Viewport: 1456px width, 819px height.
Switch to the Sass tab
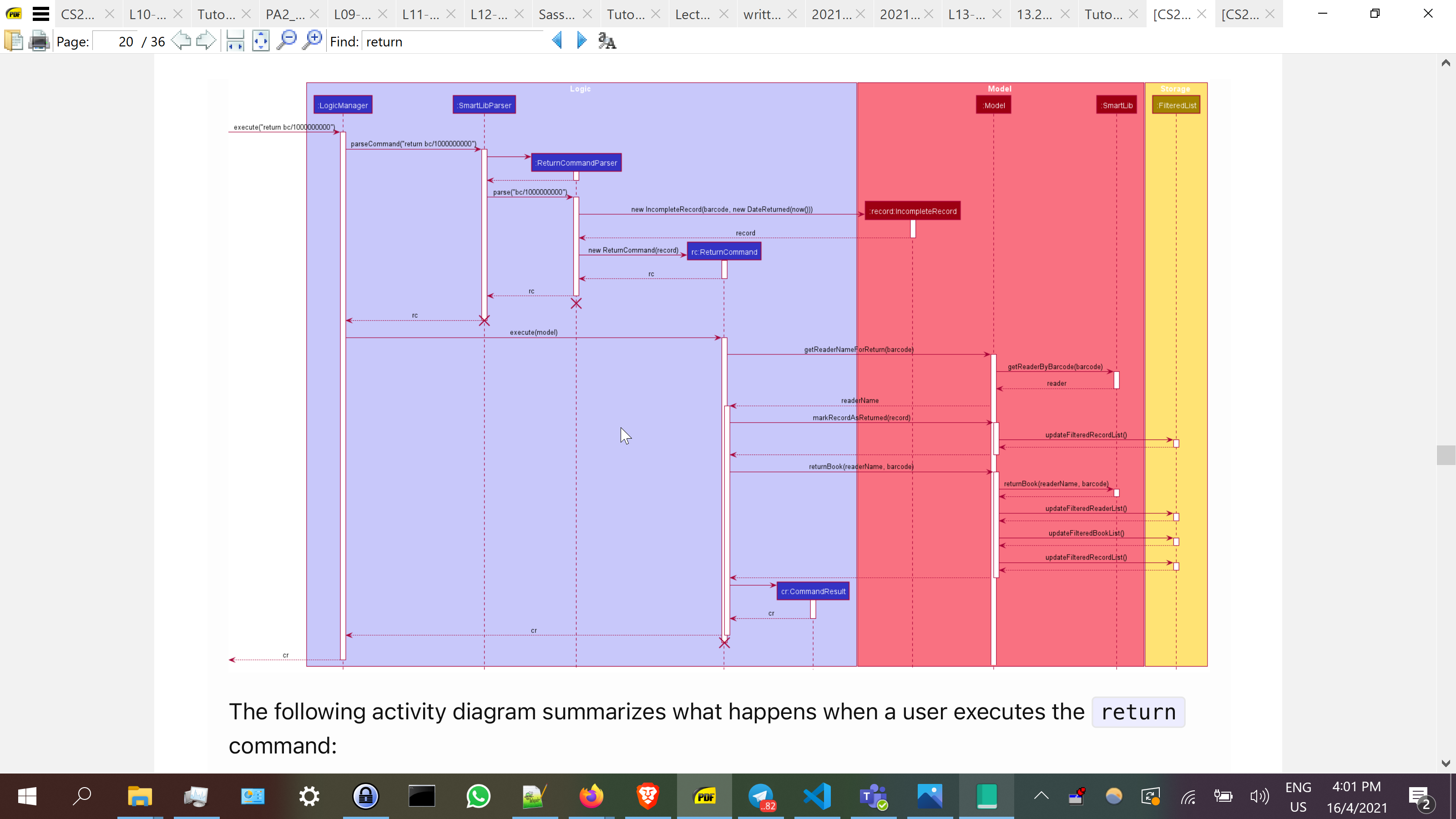pos(556,14)
